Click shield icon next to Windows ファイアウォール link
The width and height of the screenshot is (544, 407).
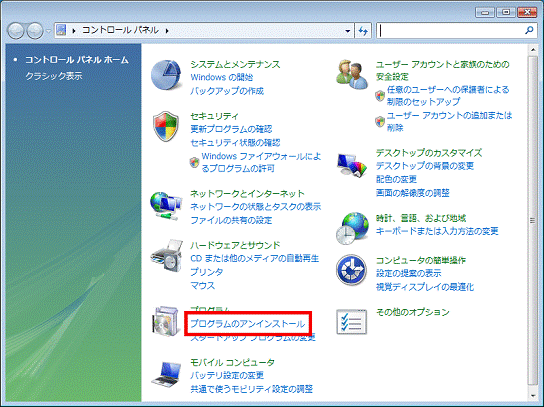click(x=194, y=162)
